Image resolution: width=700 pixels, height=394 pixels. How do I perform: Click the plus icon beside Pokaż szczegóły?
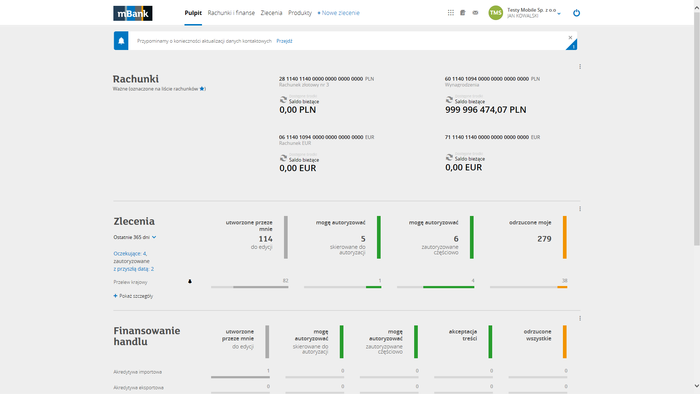115,296
